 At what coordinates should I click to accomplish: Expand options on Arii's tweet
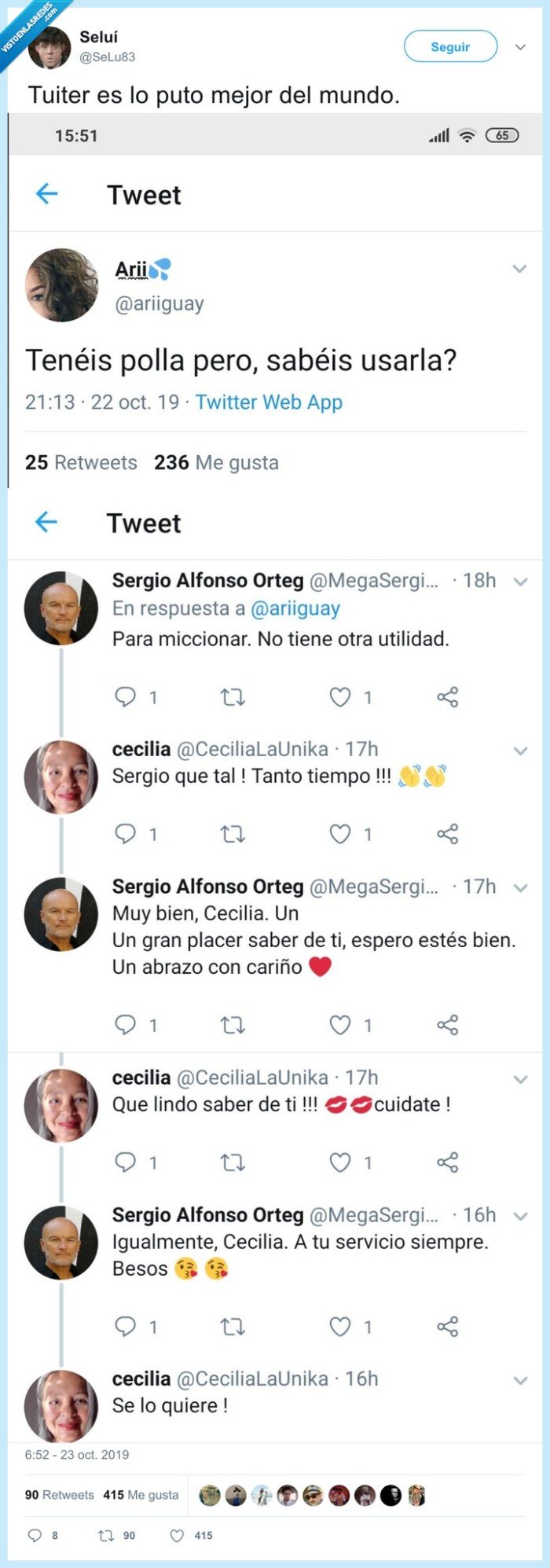(519, 267)
